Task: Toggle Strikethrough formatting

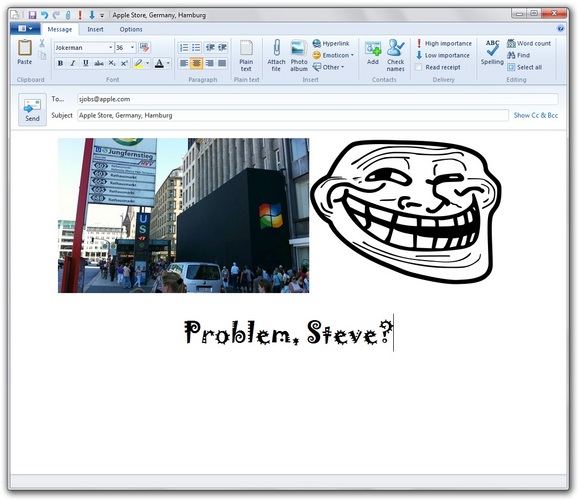Action: (99, 64)
